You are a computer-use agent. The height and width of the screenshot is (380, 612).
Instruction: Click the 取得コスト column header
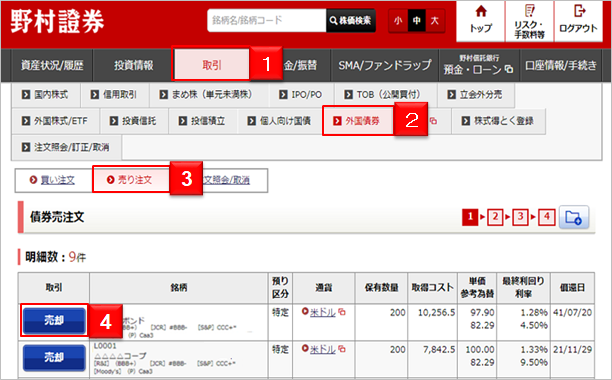click(432, 288)
